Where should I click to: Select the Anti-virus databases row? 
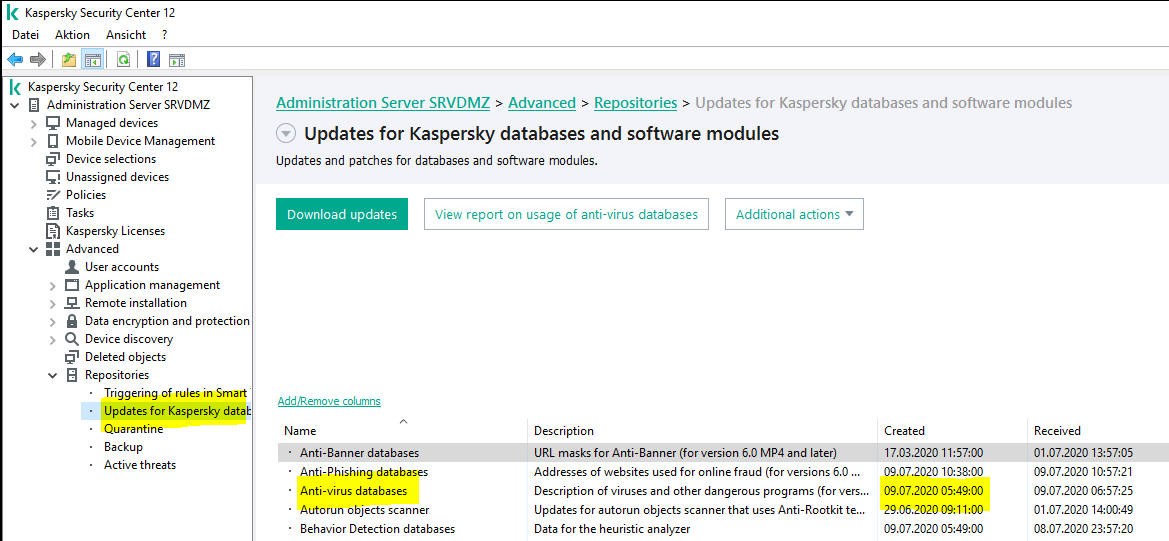click(724, 491)
